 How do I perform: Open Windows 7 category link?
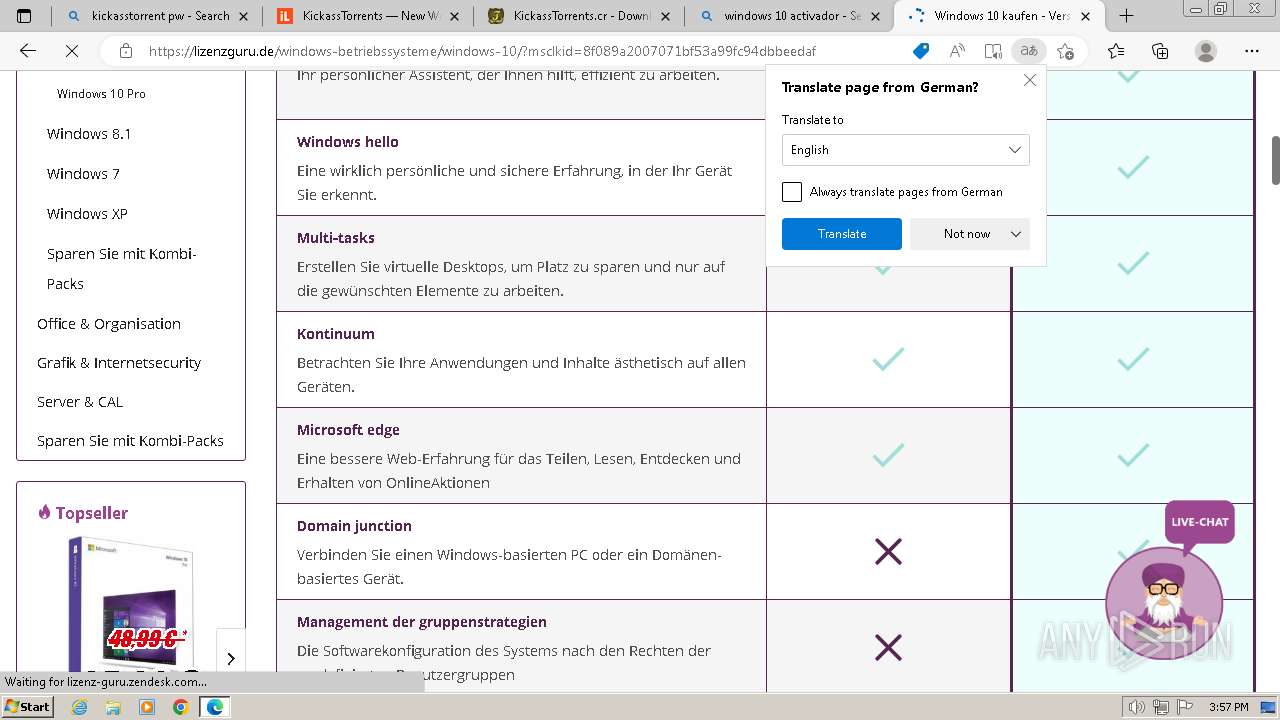[83, 174]
